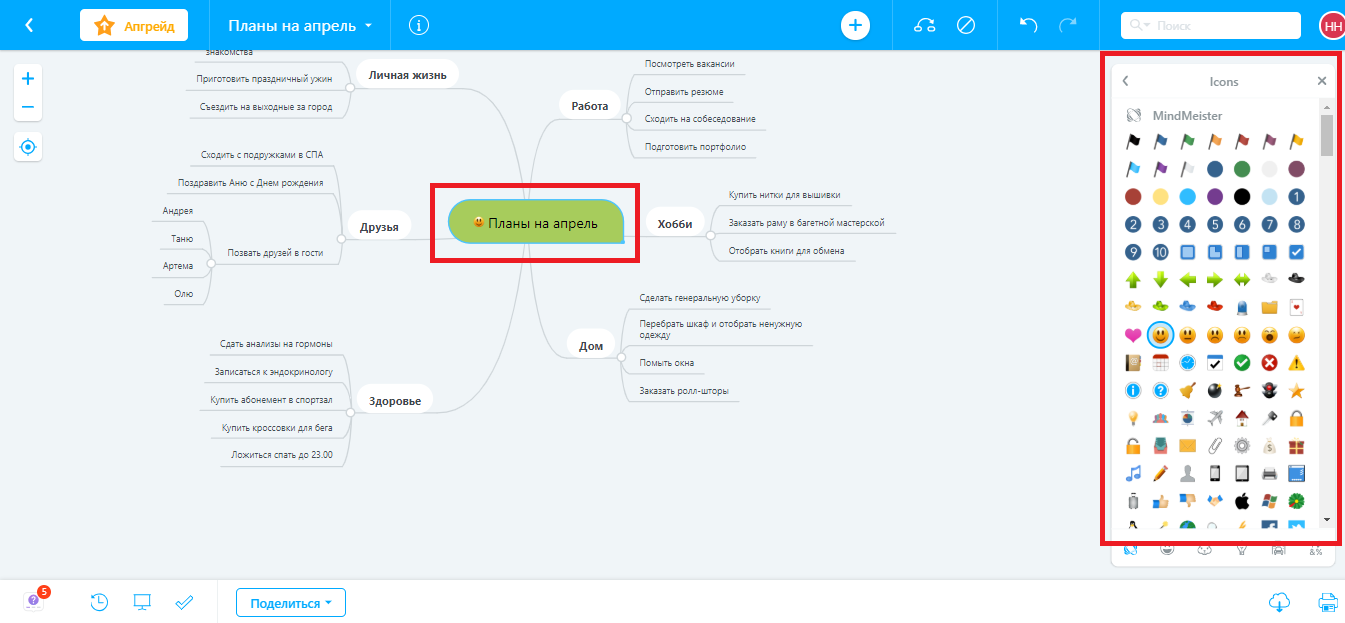The height and width of the screenshot is (623, 1345).
Task: Click the add topic plus button
Action: coord(855,25)
